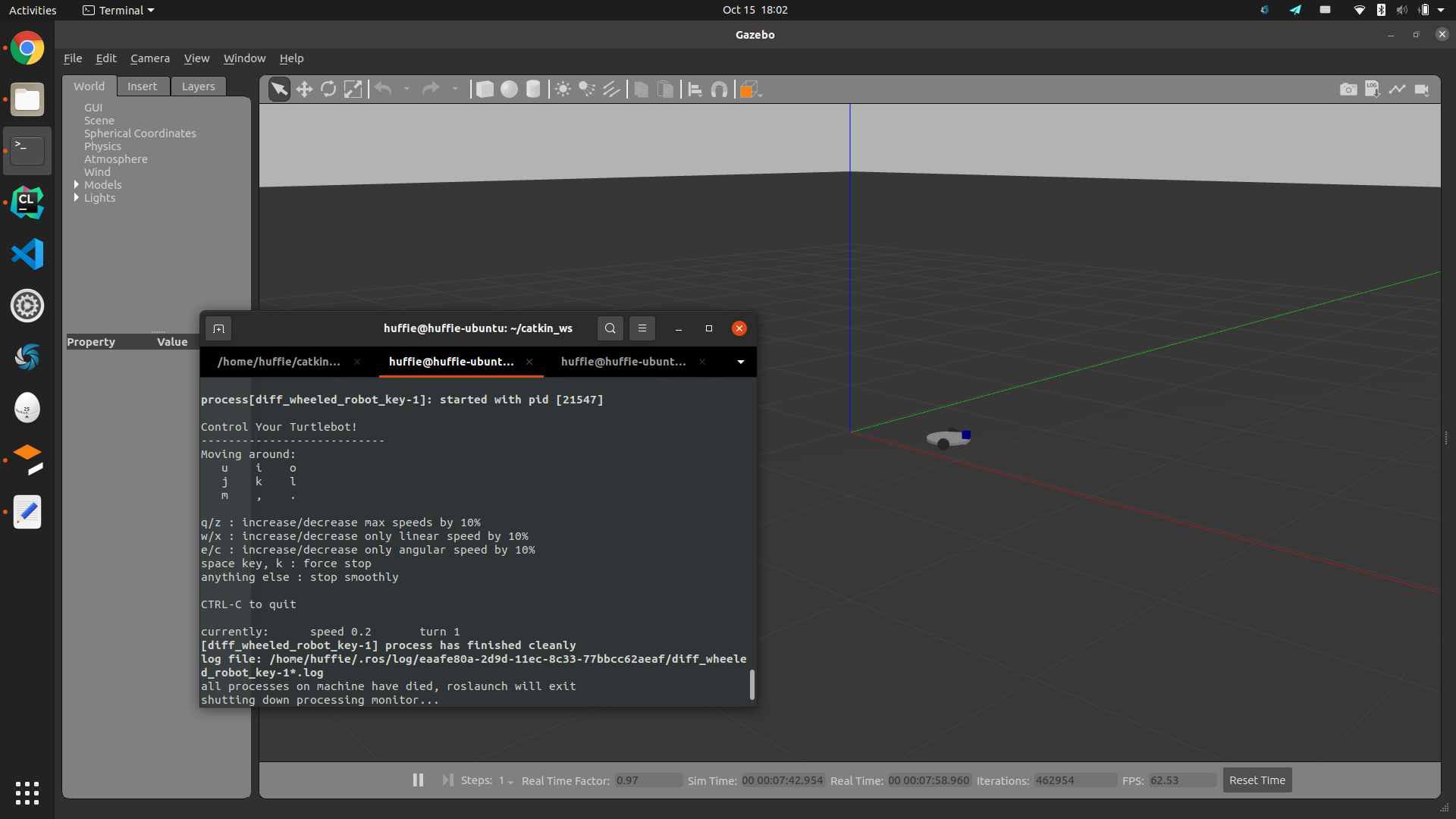This screenshot has width=1456, height=819.
Task: Open undo history dropdown arrow
Action: click(x=406, y=89)
